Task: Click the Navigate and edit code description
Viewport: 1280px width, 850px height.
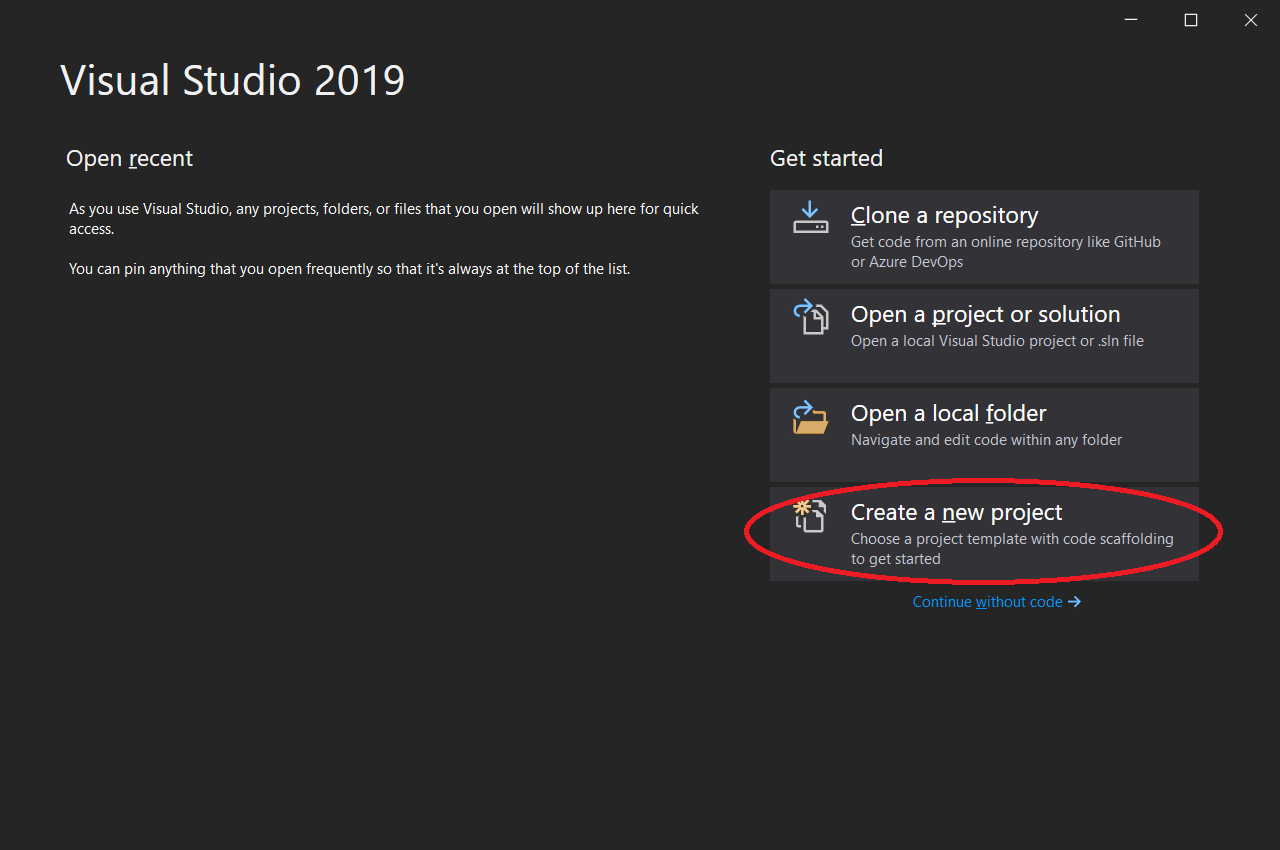Action: click(x=986, y=439)
